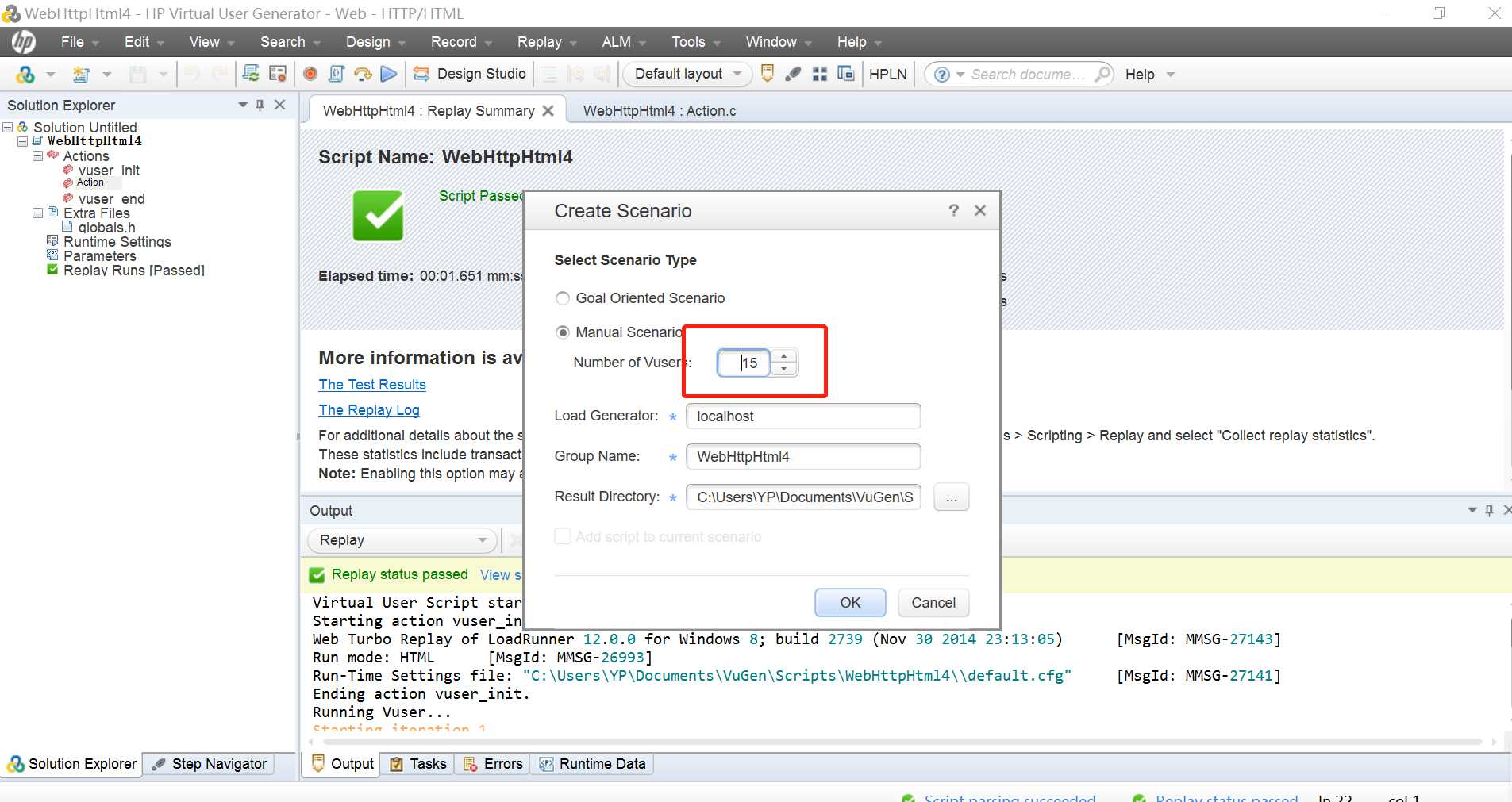Click the output pane toolbar icon

(x=768, y=74)
